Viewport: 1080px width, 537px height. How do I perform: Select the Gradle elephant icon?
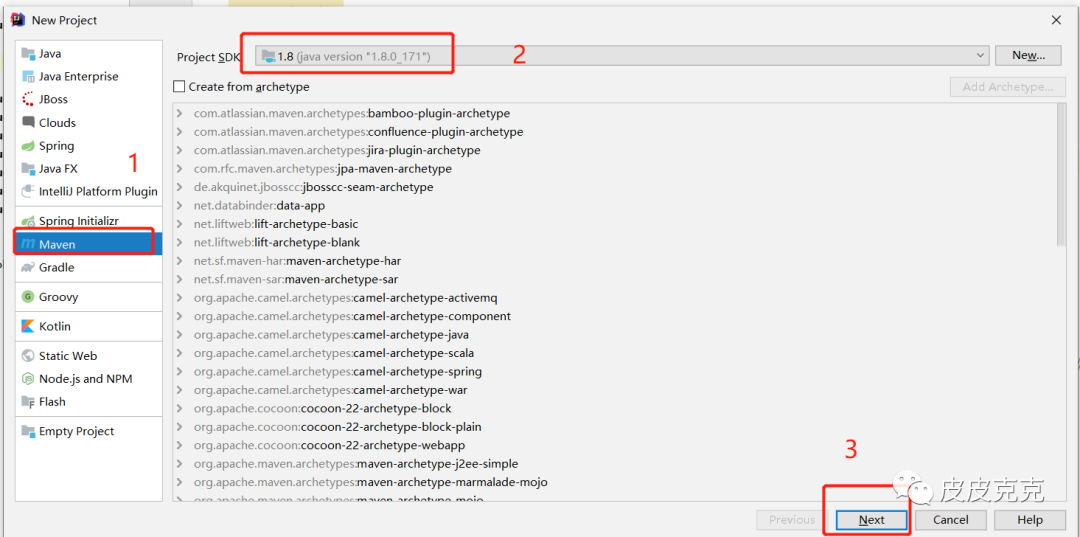28,267
